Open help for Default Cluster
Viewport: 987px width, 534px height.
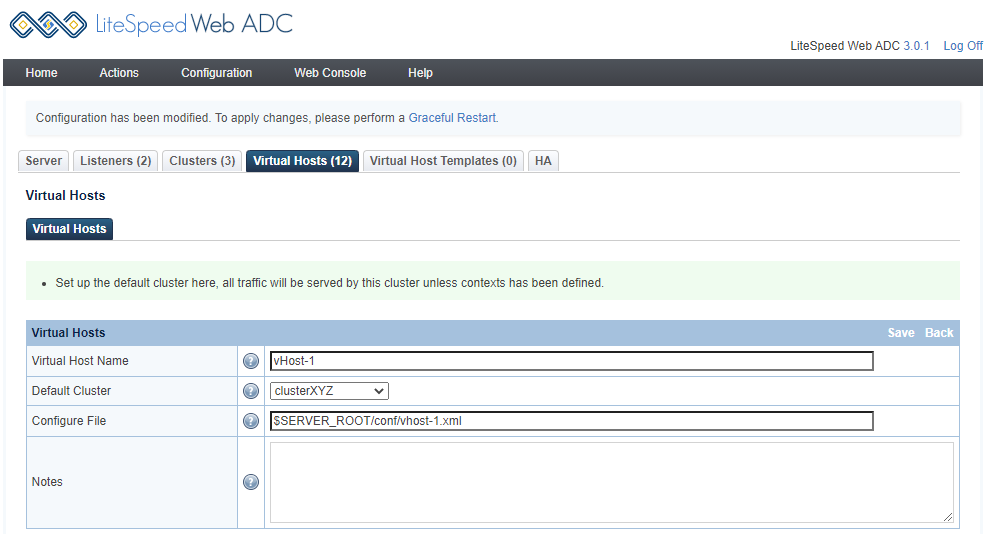[251, 391]
